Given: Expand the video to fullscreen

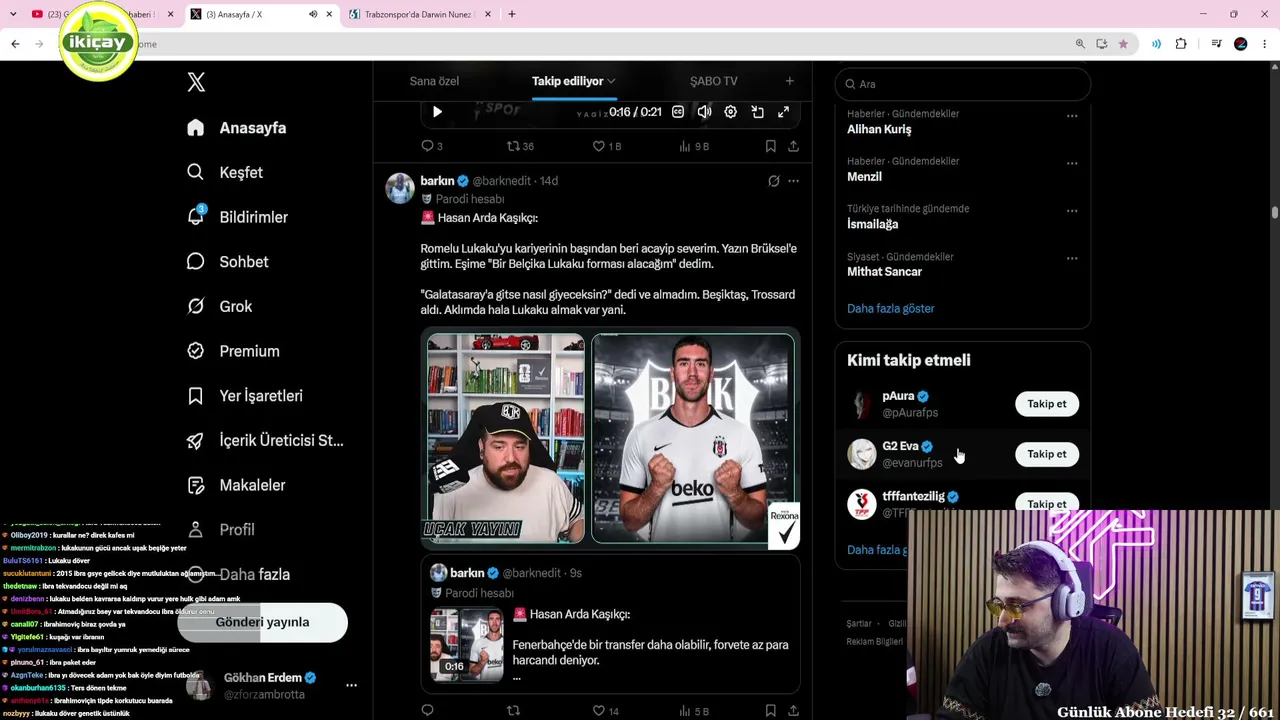Looking at the screenshot, I should pos(784,112).
